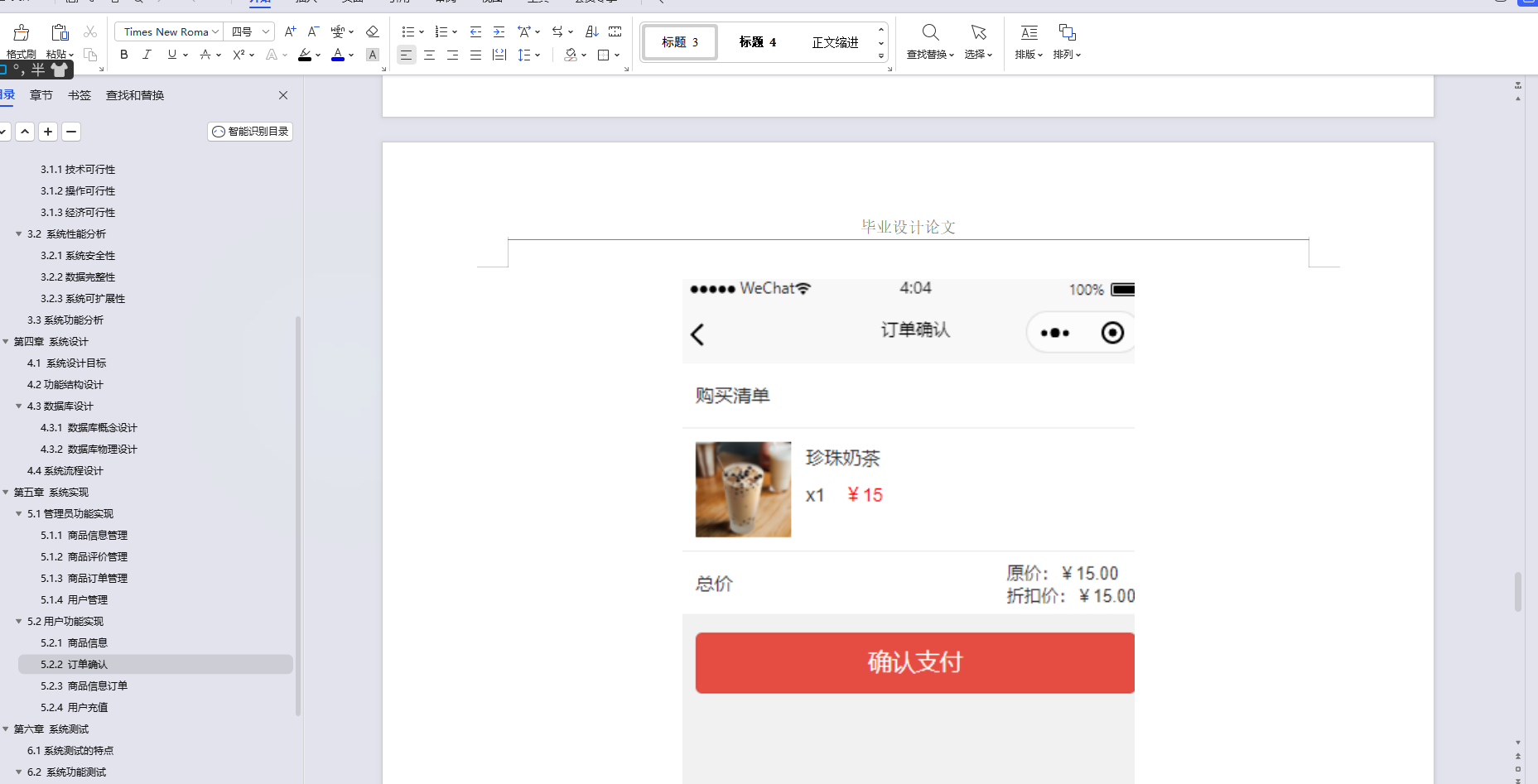Toggle underline on selected text

(x=171, y=55)
